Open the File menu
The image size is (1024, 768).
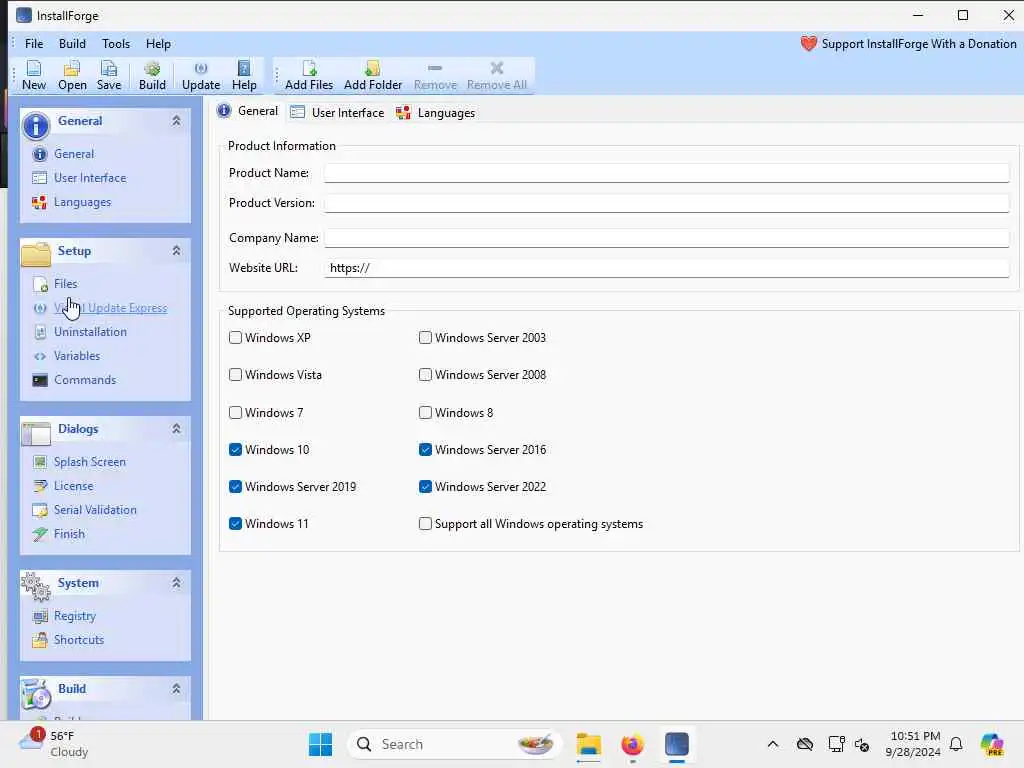pyautogui.click(x=34, y=44)
